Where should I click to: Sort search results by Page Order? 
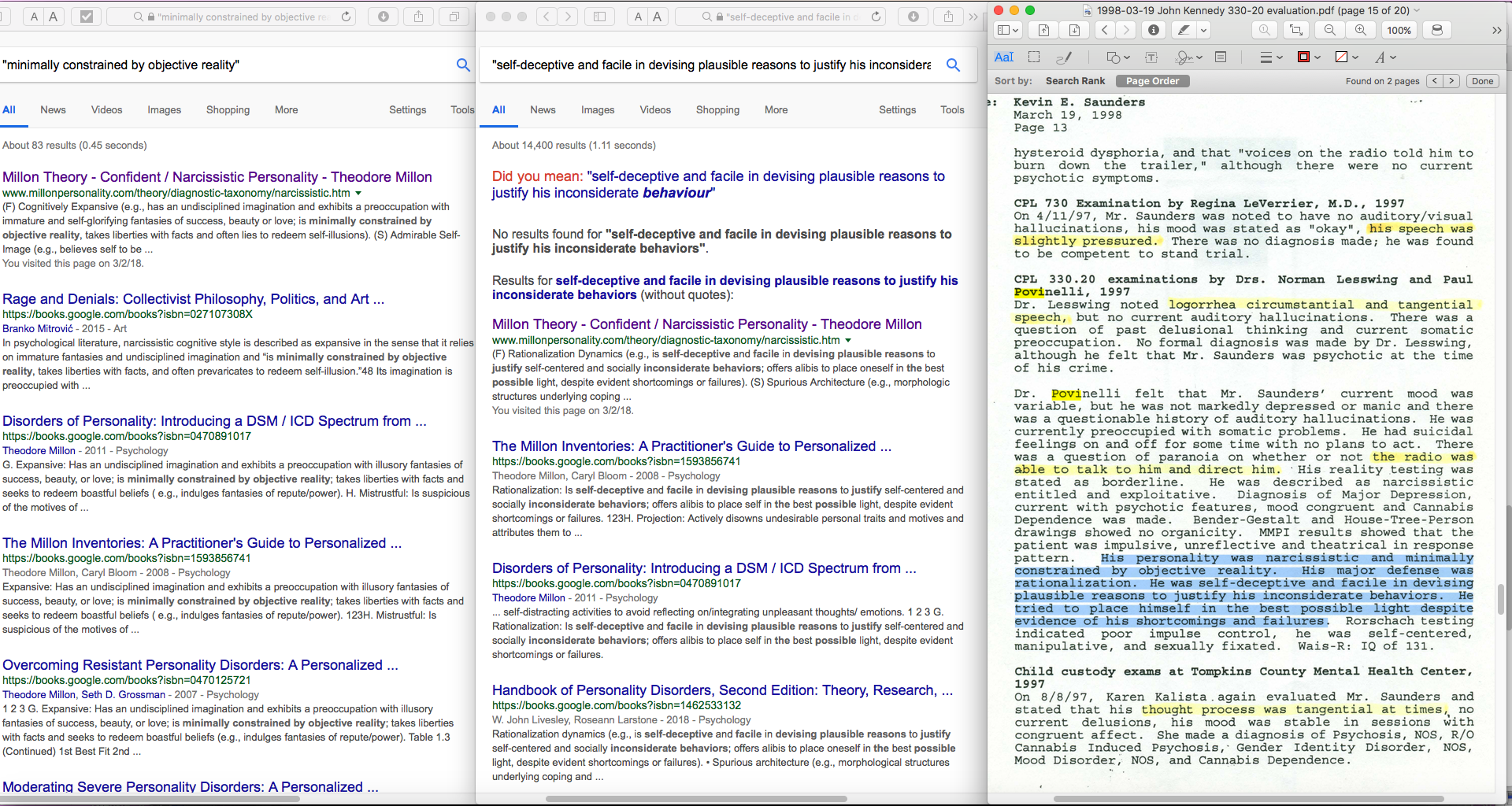coord(1152,81)
